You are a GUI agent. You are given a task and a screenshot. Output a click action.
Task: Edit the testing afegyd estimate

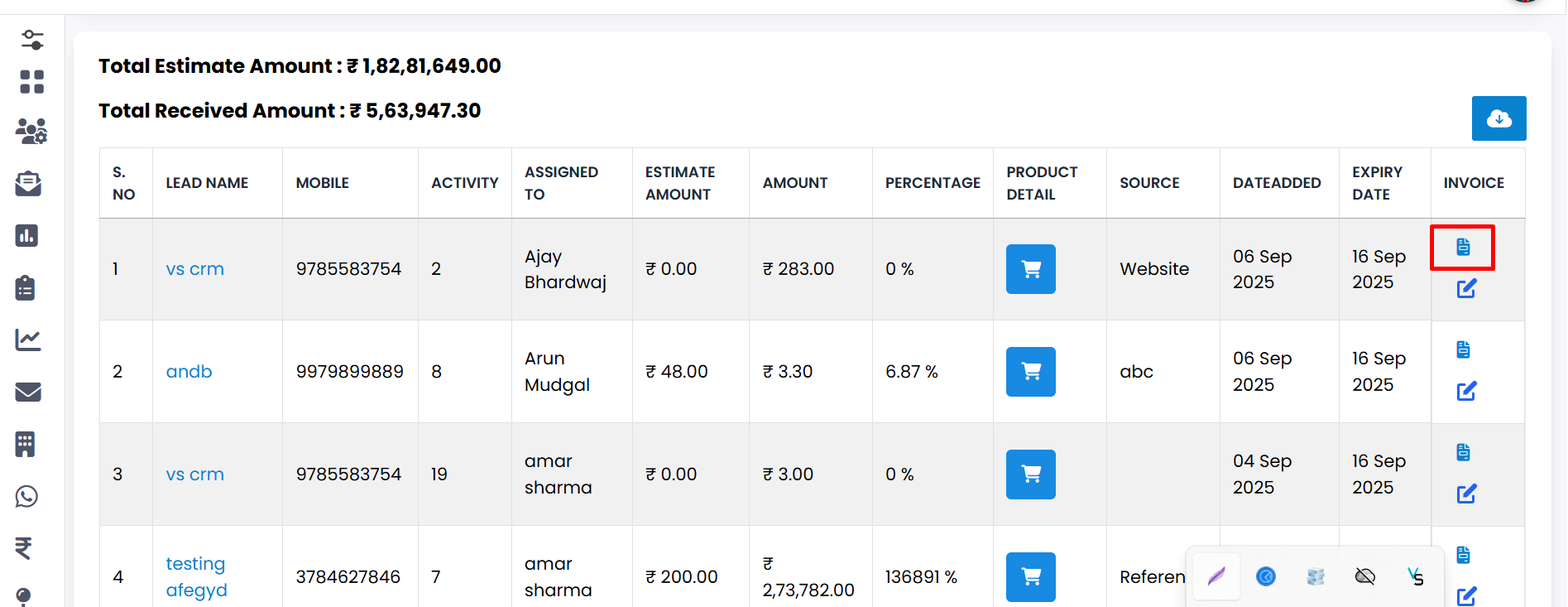[1466, 596]
